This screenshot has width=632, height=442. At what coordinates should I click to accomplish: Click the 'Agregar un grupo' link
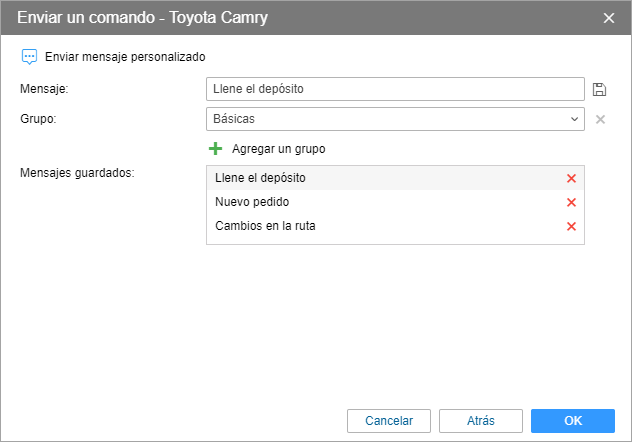tap(279, 149)
